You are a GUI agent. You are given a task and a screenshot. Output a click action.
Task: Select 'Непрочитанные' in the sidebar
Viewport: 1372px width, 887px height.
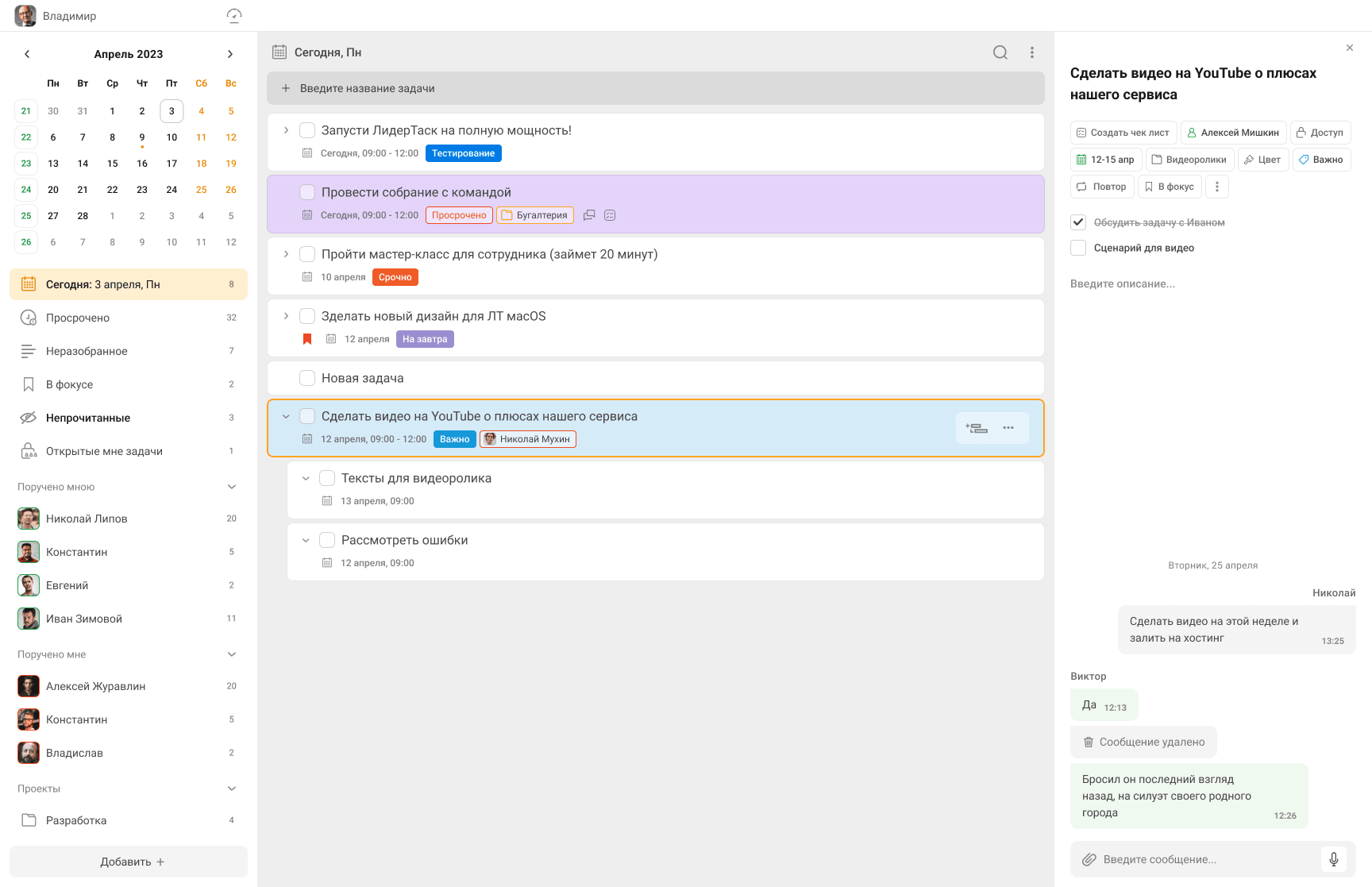88,418
